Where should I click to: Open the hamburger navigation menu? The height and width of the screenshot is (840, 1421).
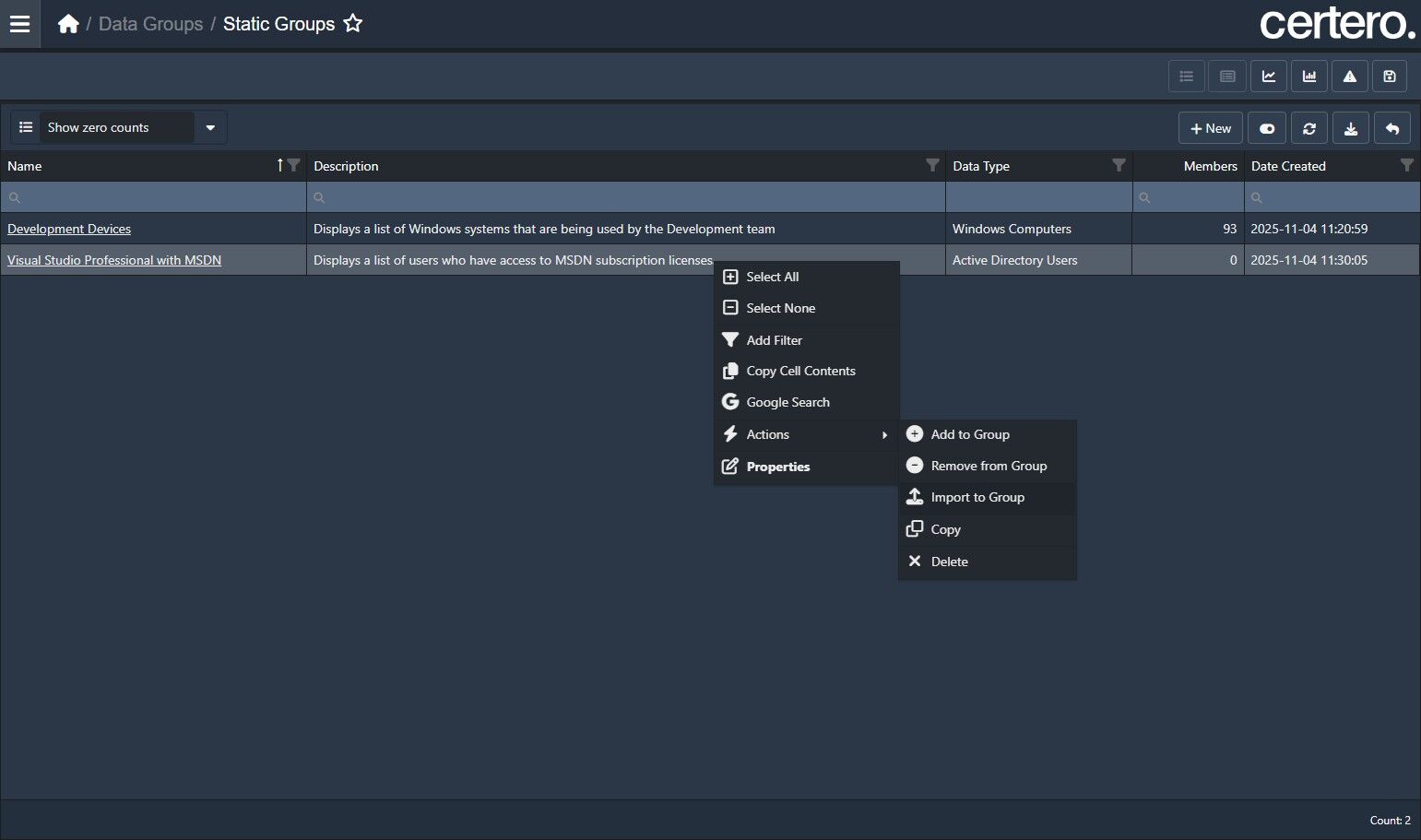tap(19, 24)
